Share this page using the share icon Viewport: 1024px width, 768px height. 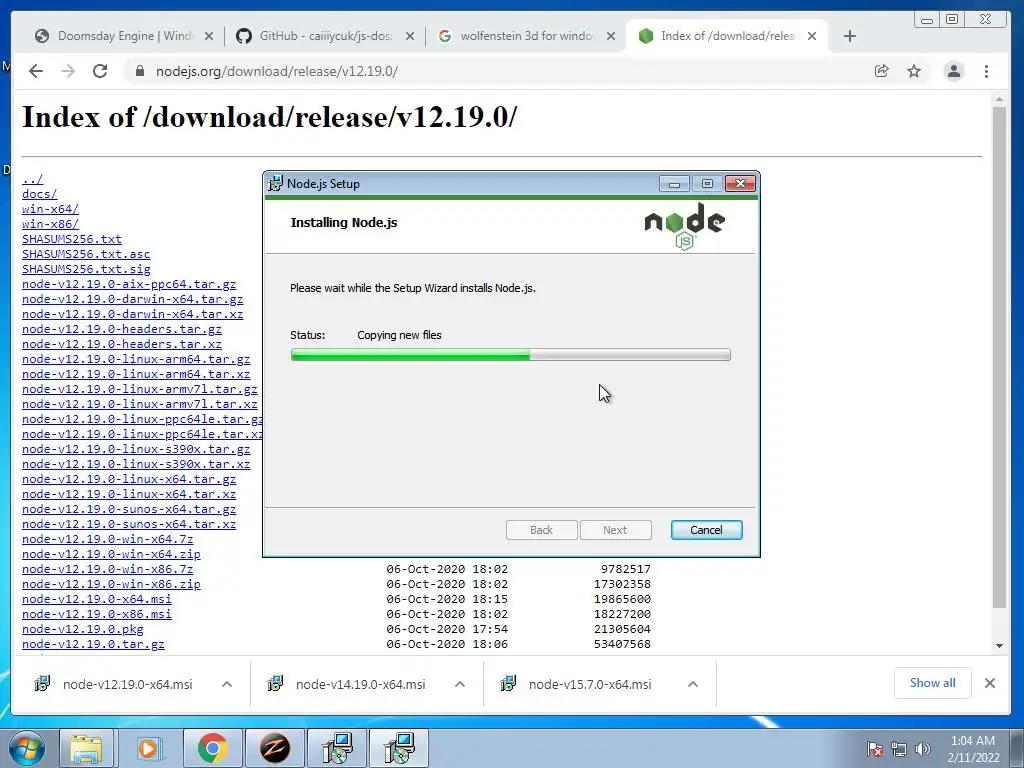coord(882,71)
